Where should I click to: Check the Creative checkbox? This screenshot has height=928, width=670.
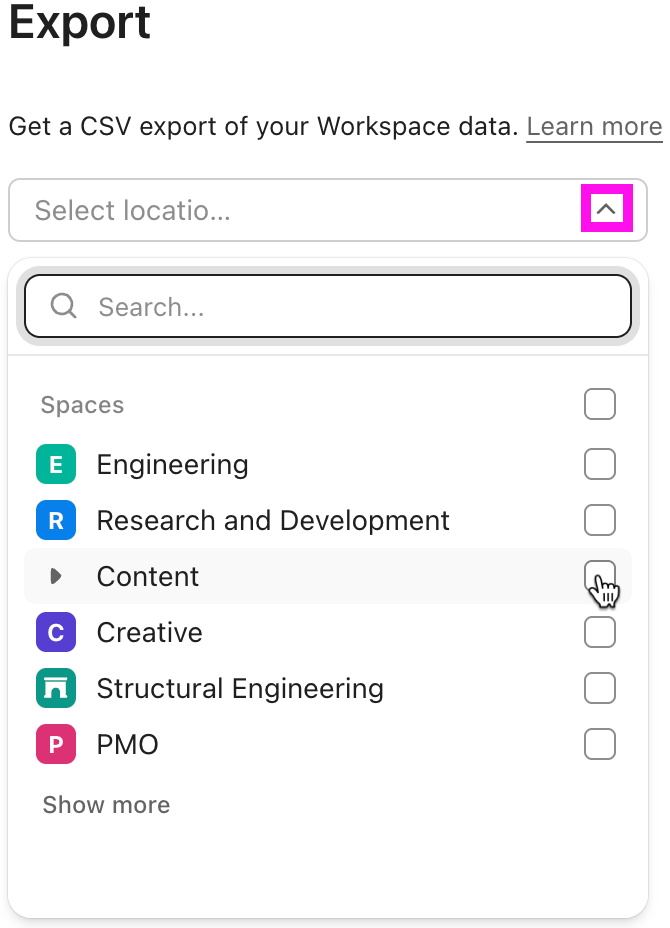(x=600, y=632)
